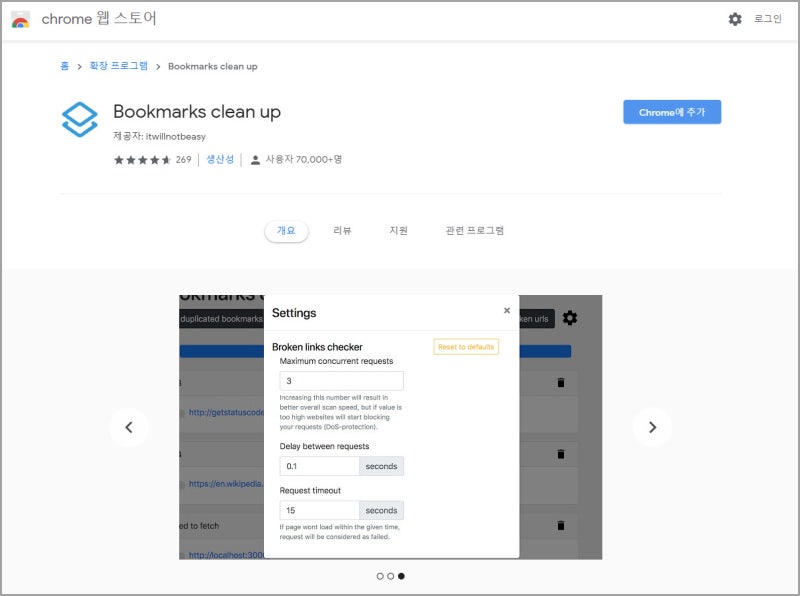Click the seconds label beside the Delay field
The width and height of the screenshot is (800, 596).
[381, 466]
